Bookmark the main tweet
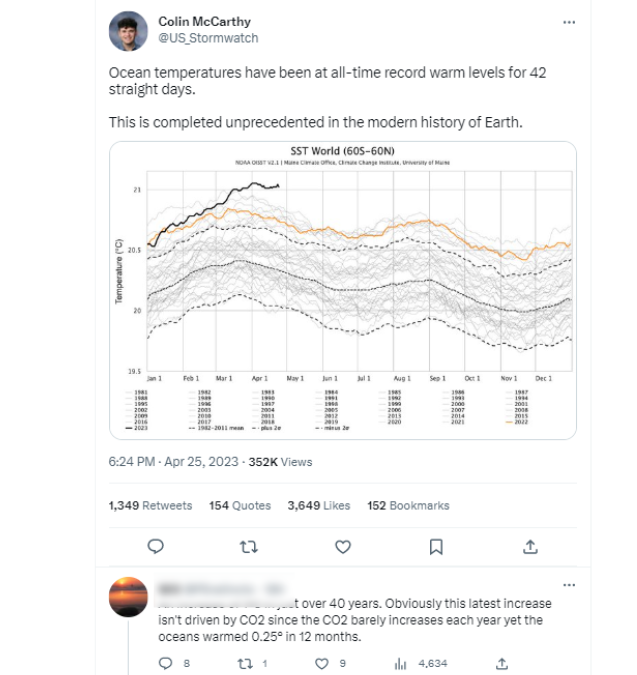This screenshot has width=637, height=675. tap(436, 546)
